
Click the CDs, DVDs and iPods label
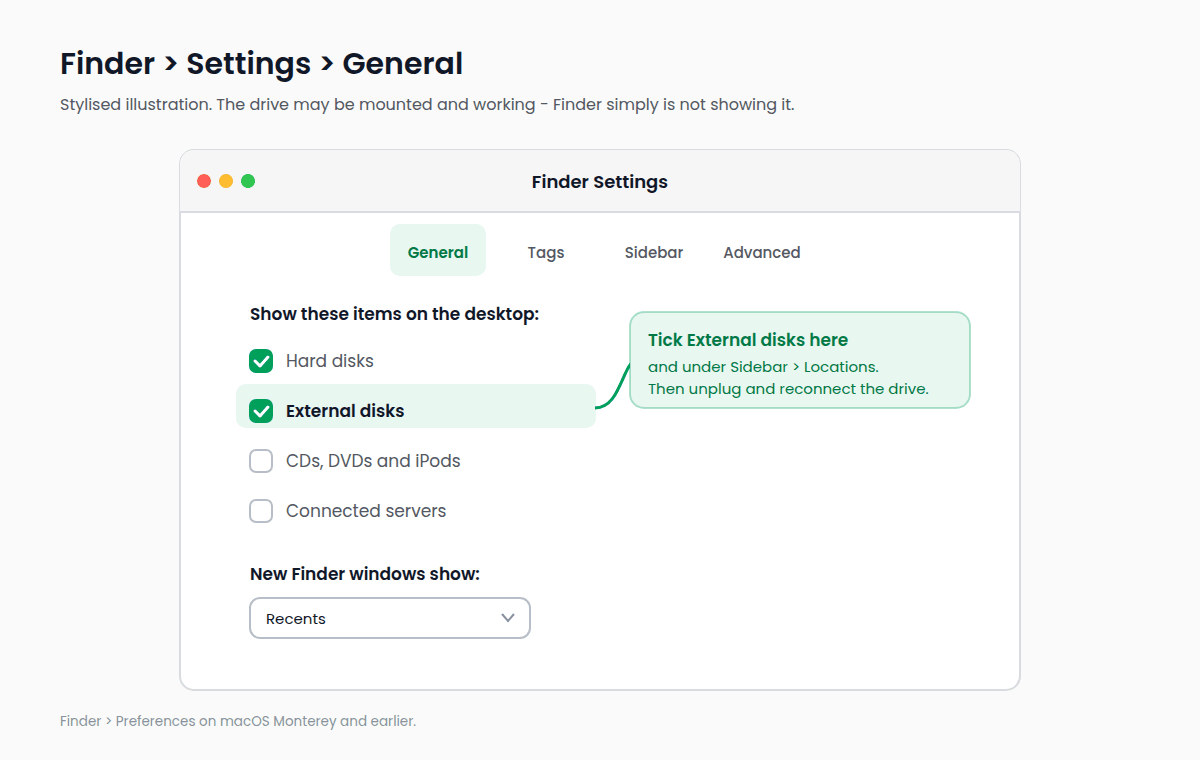click(373, 461)
